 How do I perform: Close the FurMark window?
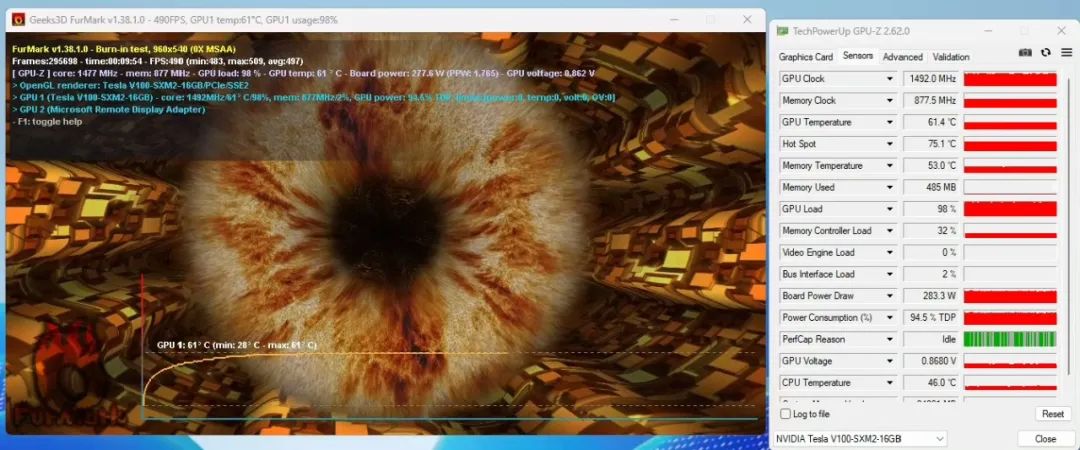(x=747, y=20)
